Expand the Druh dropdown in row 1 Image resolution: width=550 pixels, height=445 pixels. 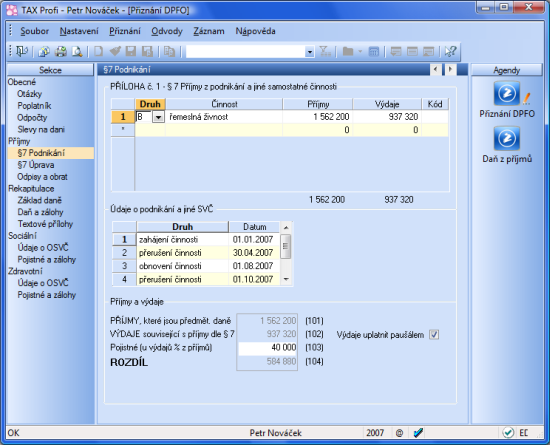click(x=158, y=117)
